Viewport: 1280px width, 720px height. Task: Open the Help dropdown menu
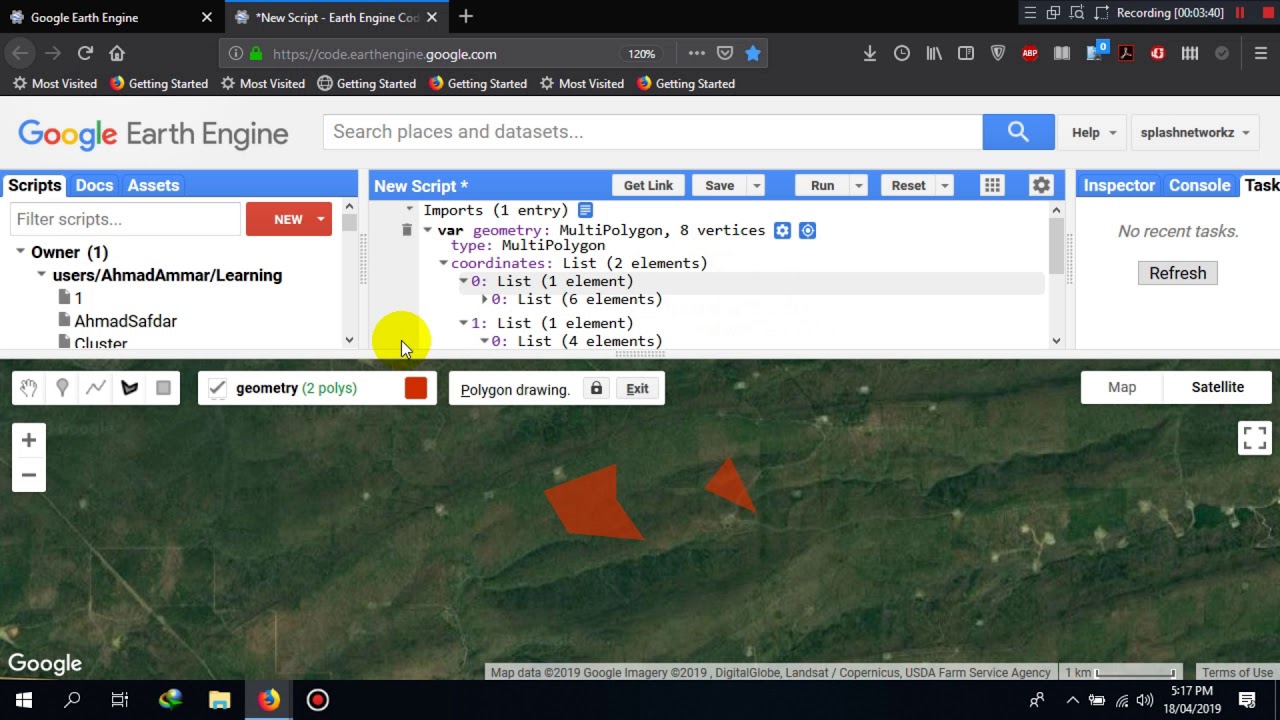[x=1093, y=132]
